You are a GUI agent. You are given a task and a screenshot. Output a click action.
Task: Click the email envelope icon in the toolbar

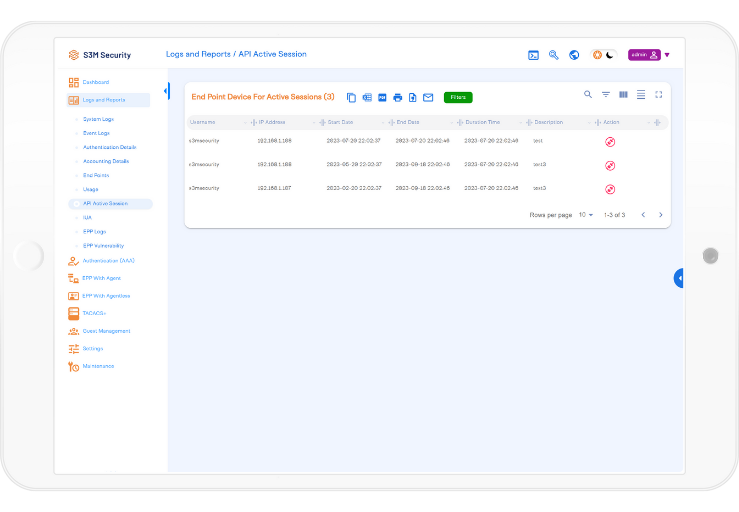[x=428, y=97]
